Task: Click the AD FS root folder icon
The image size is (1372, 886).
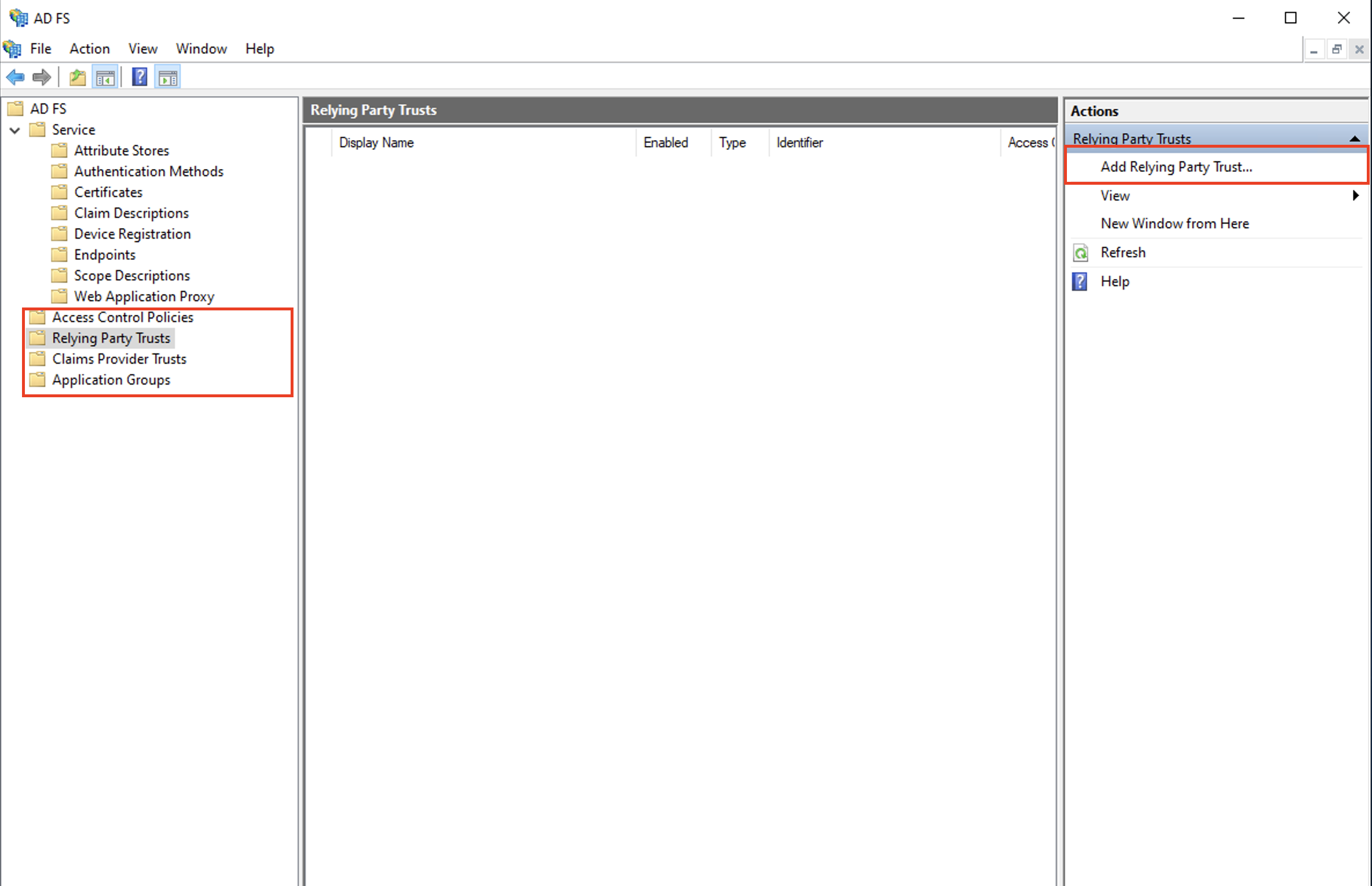Action: pos(16,108)
